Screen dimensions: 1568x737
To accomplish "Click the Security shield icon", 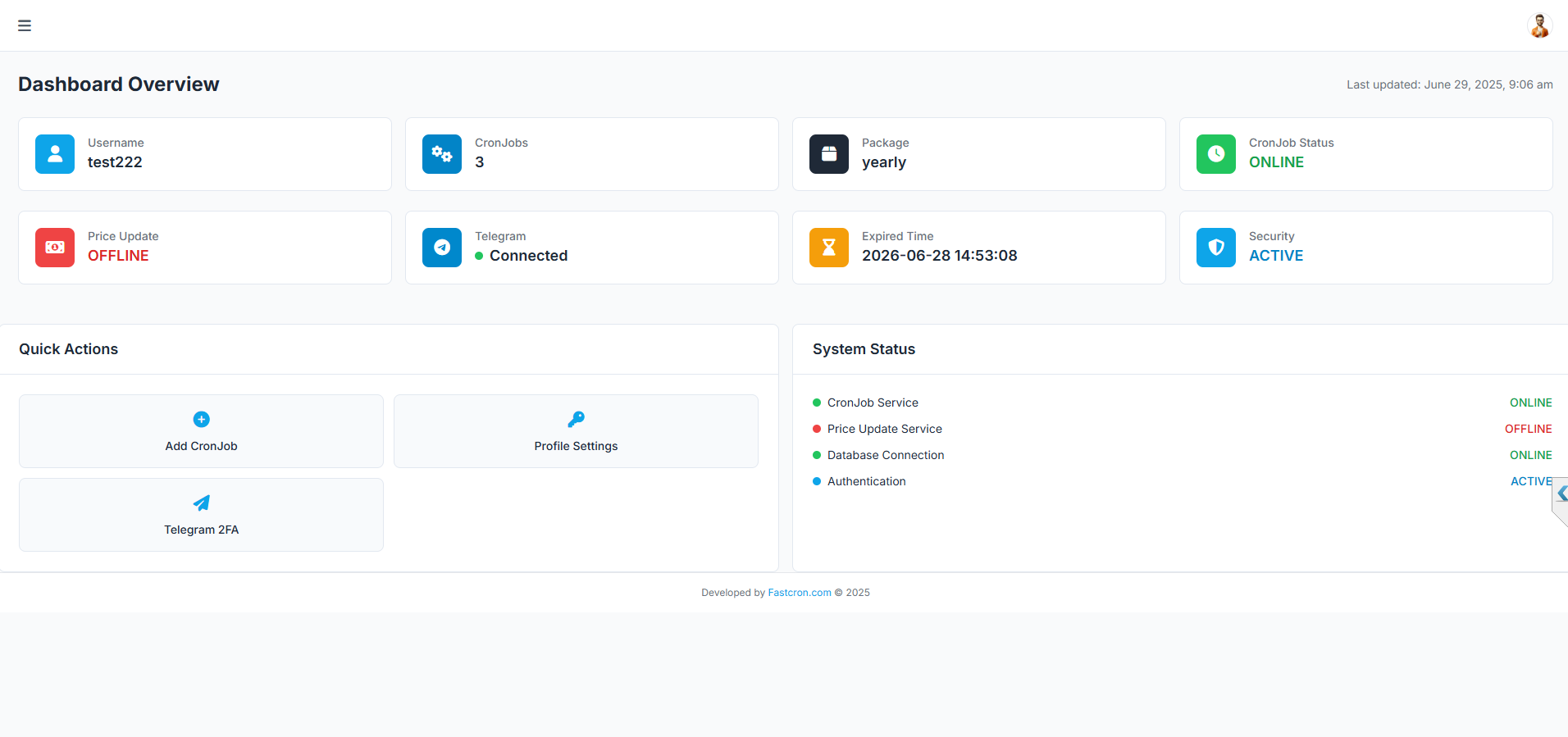I will [x=1216, y=248].
